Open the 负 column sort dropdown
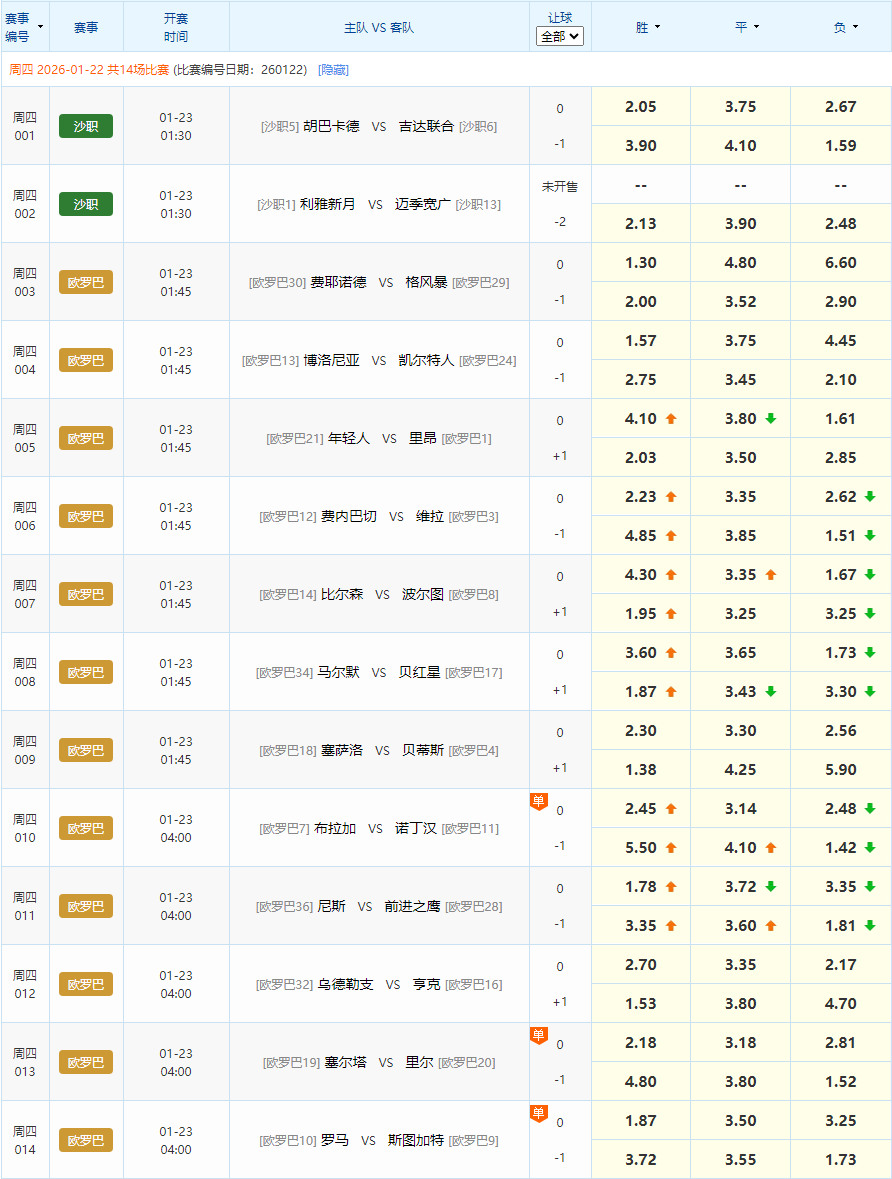 click(845, 27)
